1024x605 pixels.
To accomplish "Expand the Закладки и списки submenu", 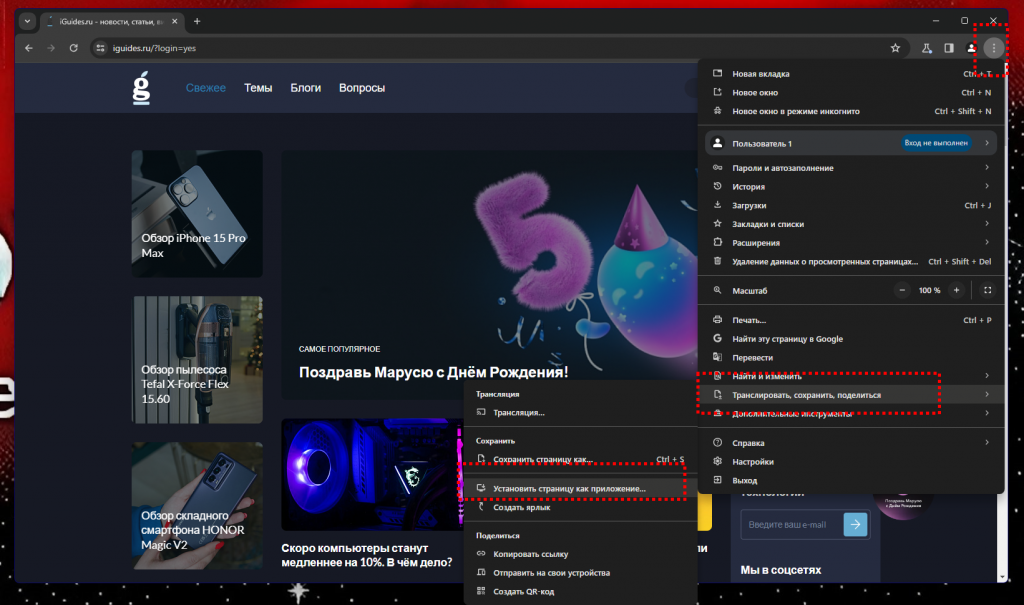I will coord(850,224).
